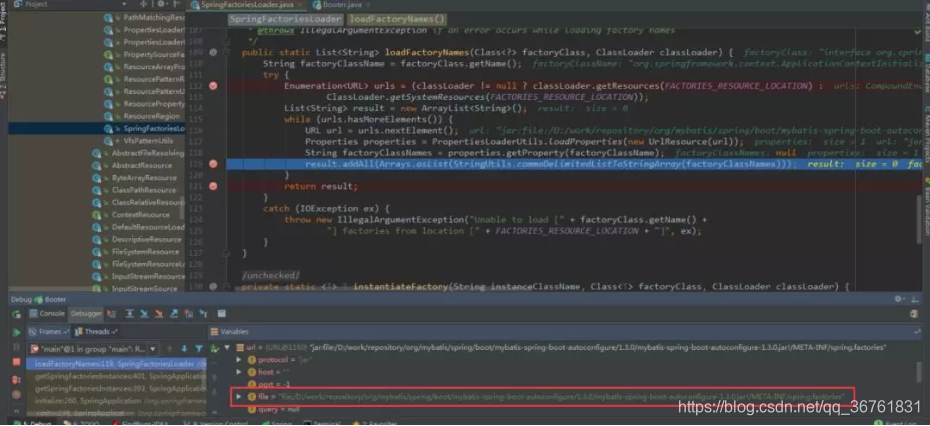Open thread selector "main"@1 dropdown

click(x=152, y=349)
